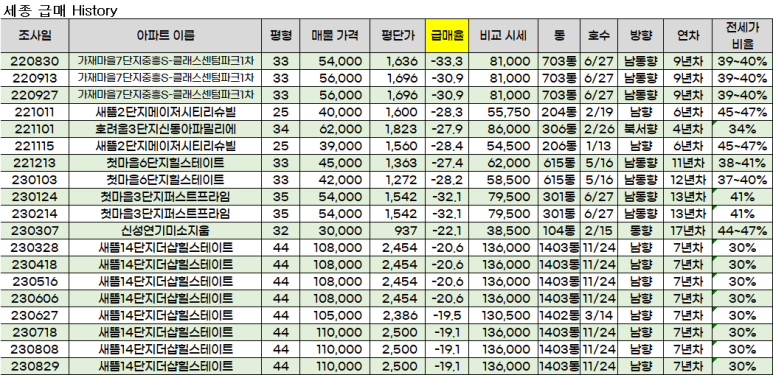Click the 방향 column header
This screenshot has width=773, height=375.
[641, 35]
